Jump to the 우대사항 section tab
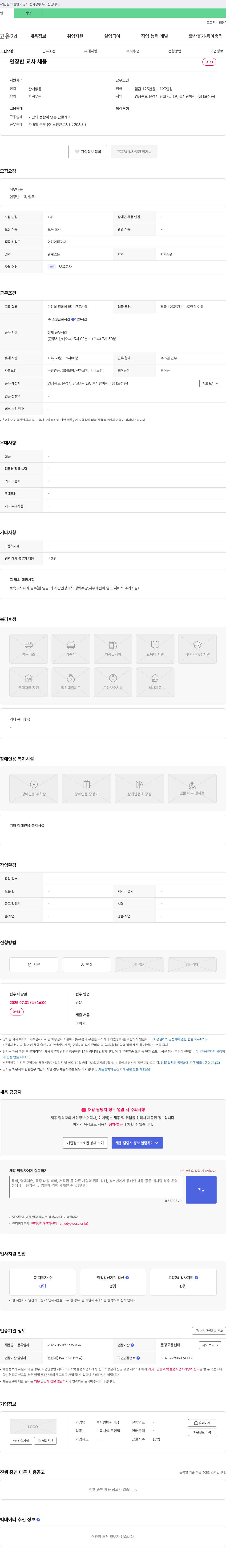The image size is (226, 1568). point(91,51)
